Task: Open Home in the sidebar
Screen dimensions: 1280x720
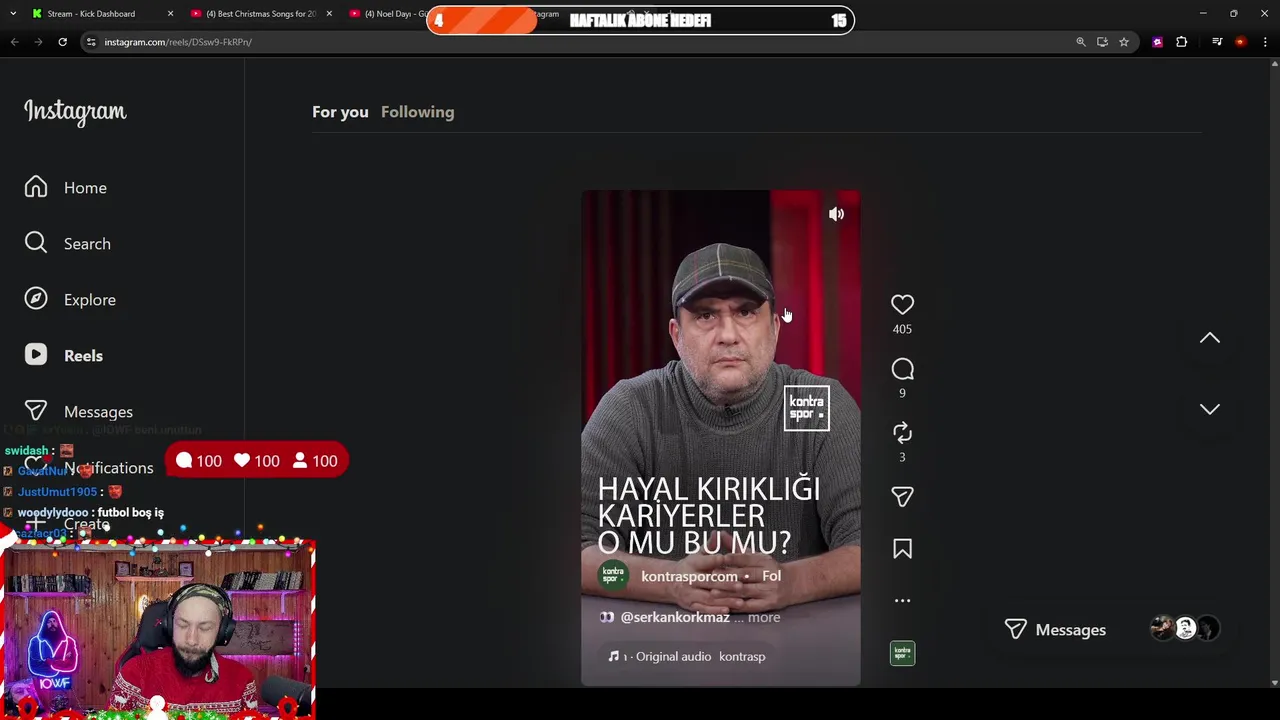Action: pyautogui.click(x=66, y=188)
